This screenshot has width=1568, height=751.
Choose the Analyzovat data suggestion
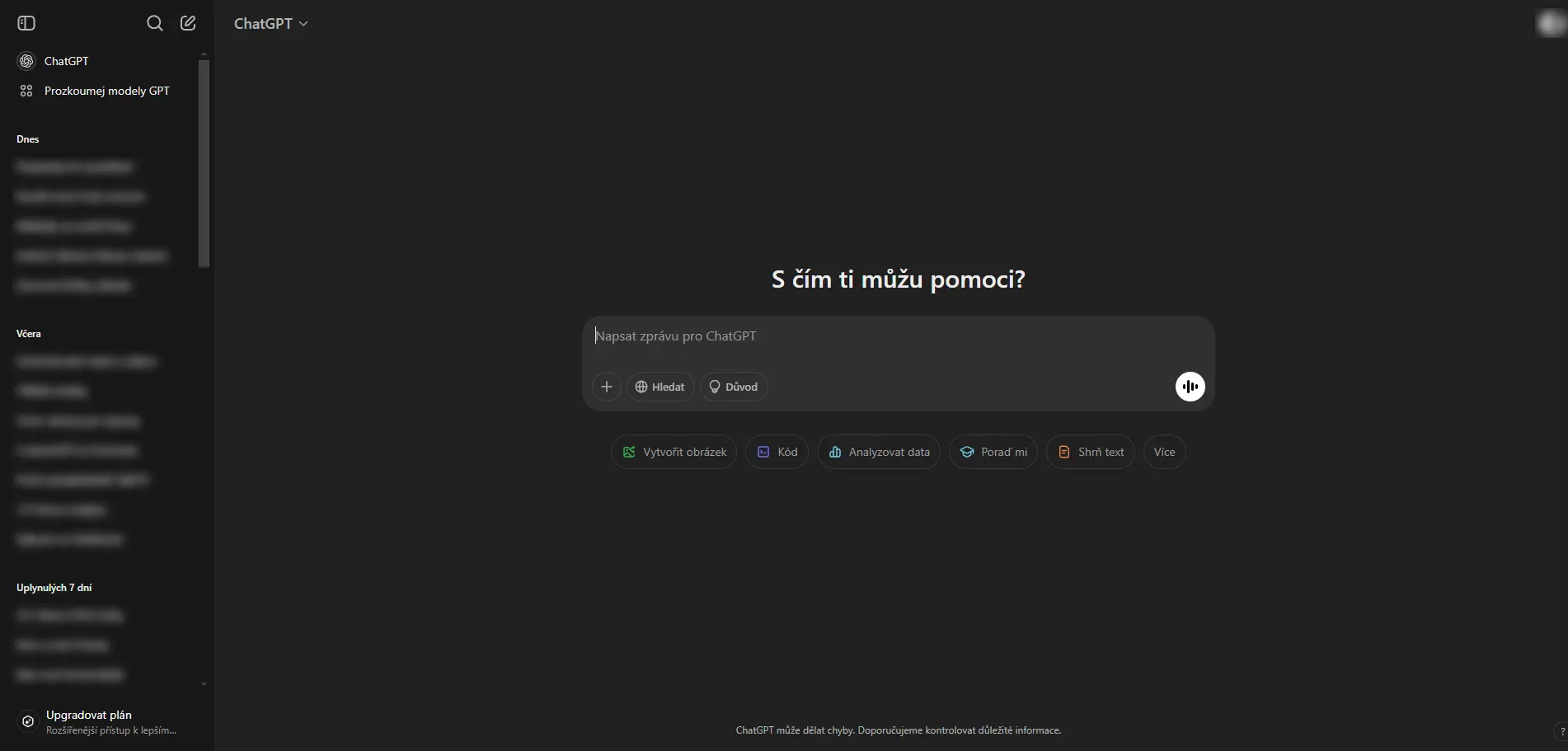(x=879, y=452)
